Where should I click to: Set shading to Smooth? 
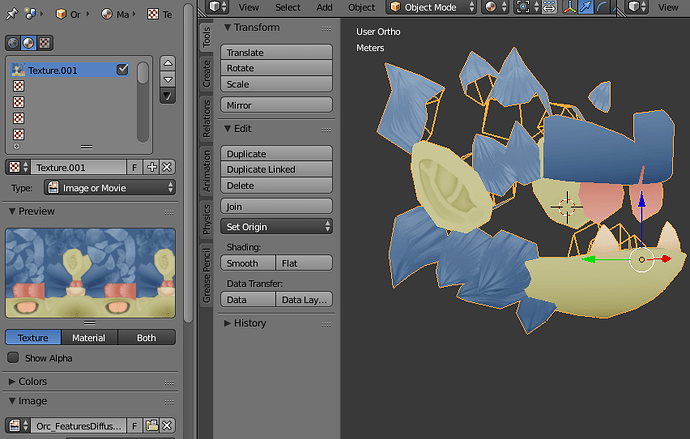click(x=248, y=263)
